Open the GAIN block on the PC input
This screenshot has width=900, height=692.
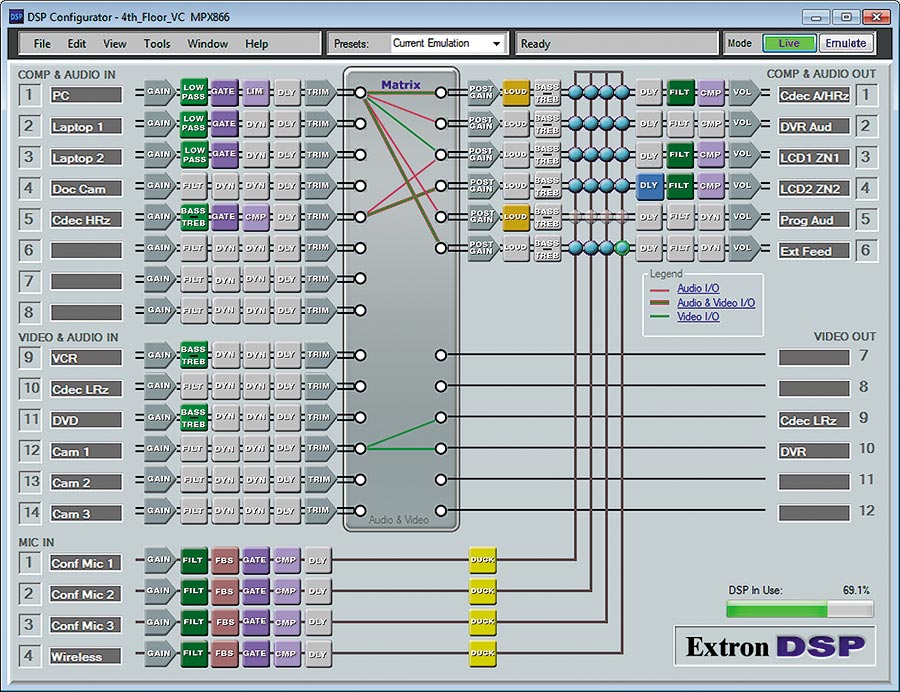157,94
